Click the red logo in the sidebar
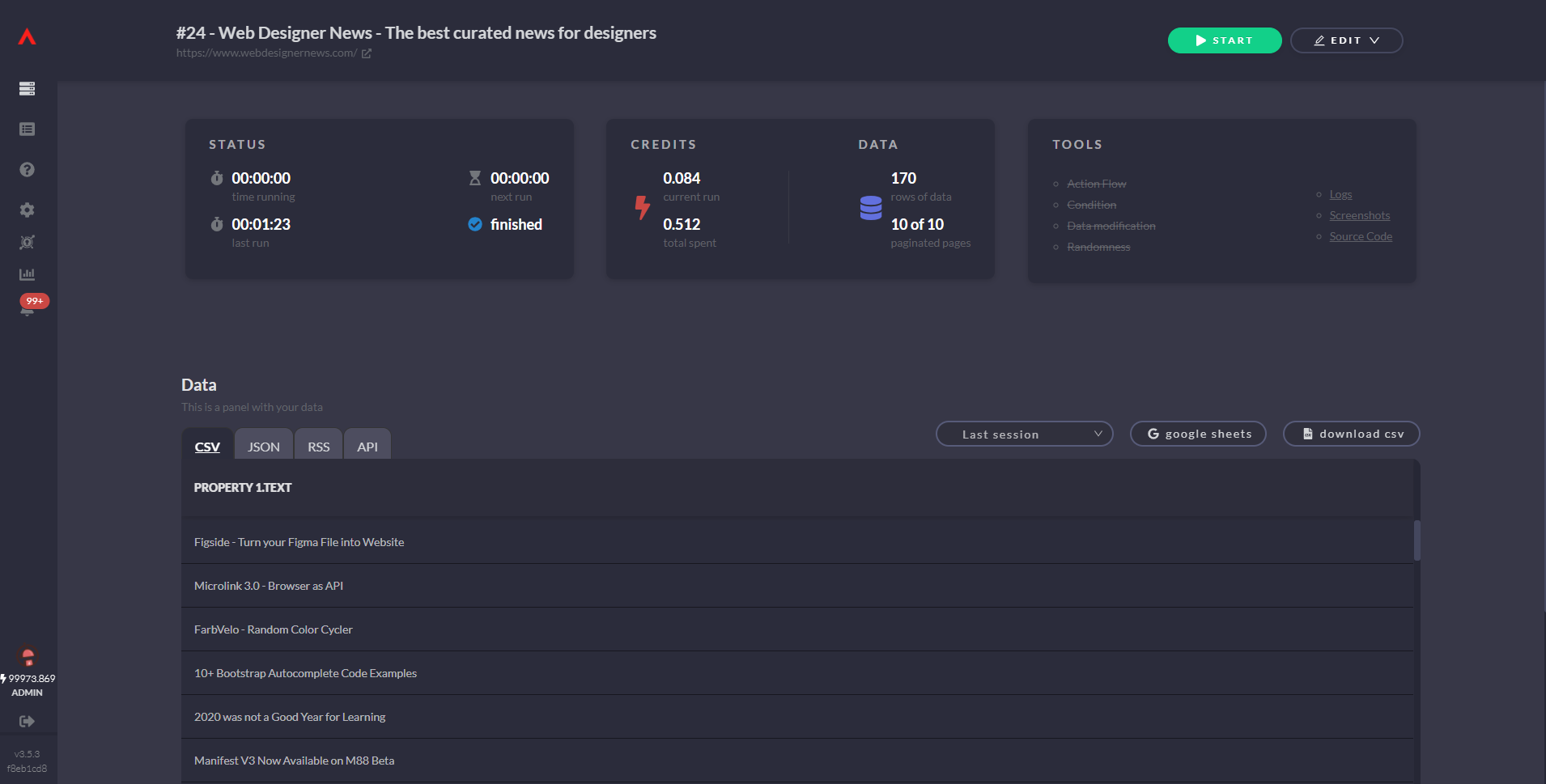The width and height of the screenshot is (1546, 784). [x=28, y=36]
